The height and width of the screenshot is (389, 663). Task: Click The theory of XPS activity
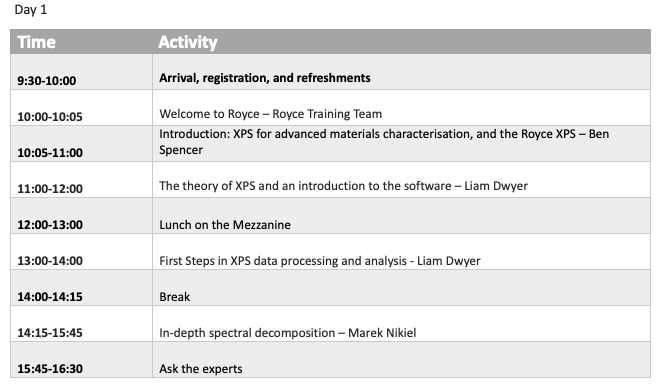343,186
